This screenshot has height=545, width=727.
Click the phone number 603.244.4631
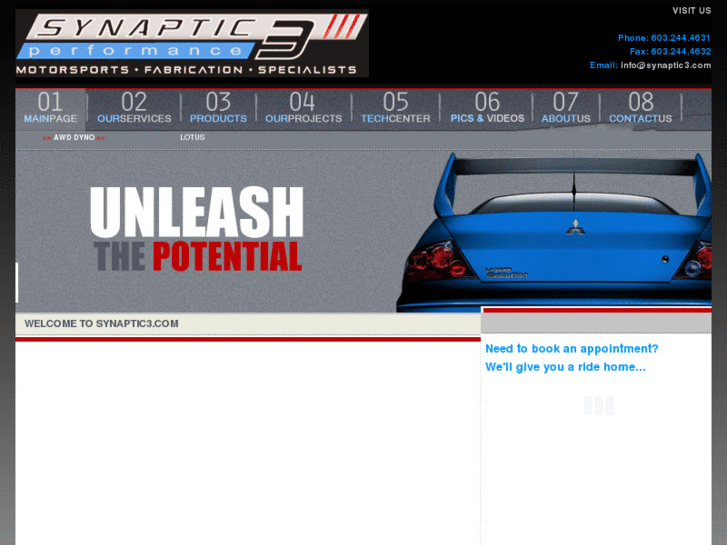tap(680, 38)
